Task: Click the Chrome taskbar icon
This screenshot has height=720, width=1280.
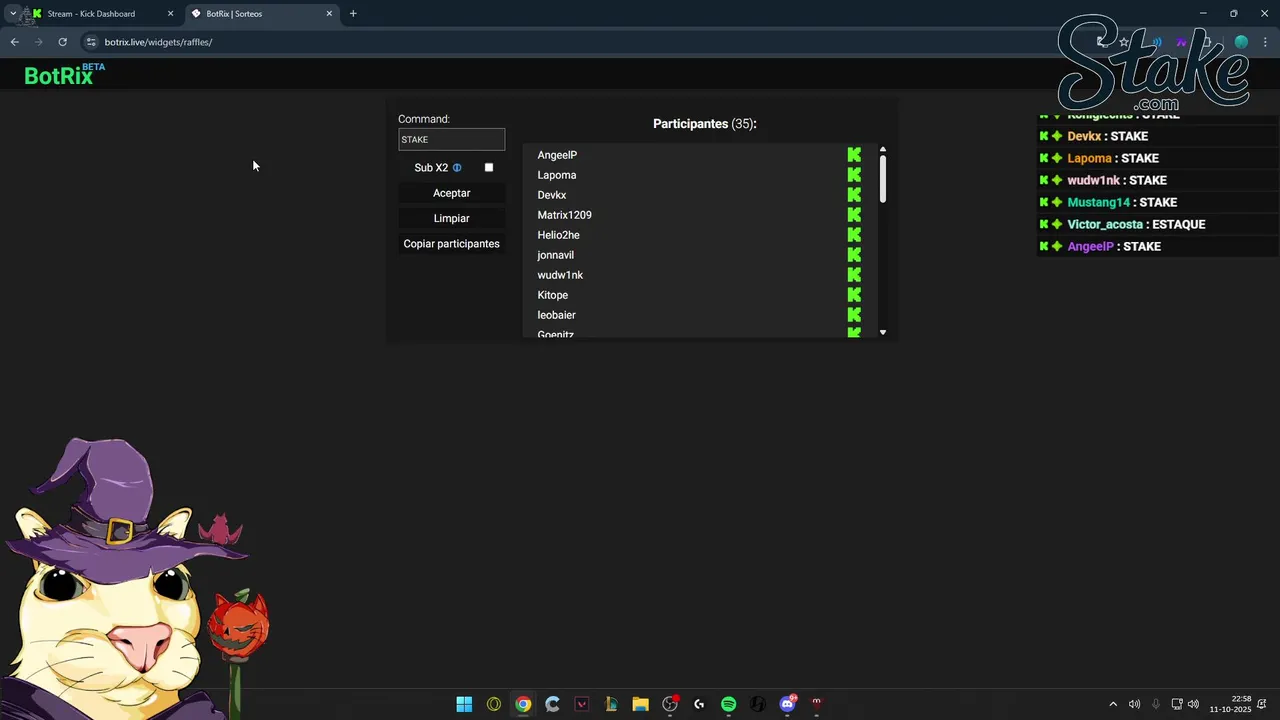Action: point(523,704)
